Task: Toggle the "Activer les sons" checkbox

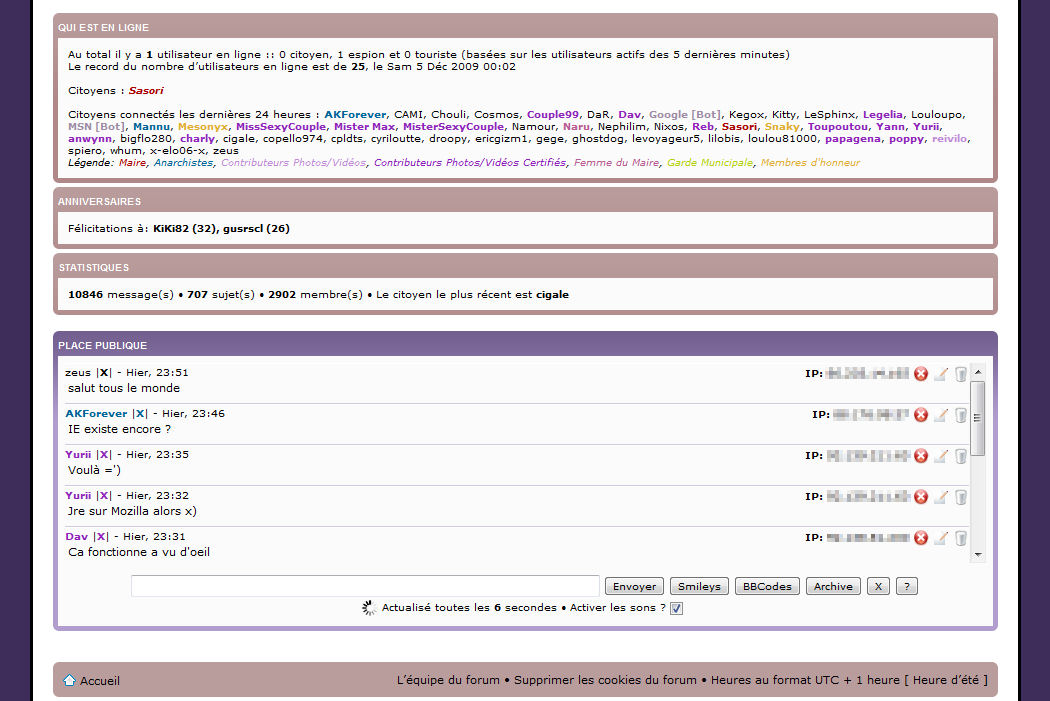Action: click(677, 608)
